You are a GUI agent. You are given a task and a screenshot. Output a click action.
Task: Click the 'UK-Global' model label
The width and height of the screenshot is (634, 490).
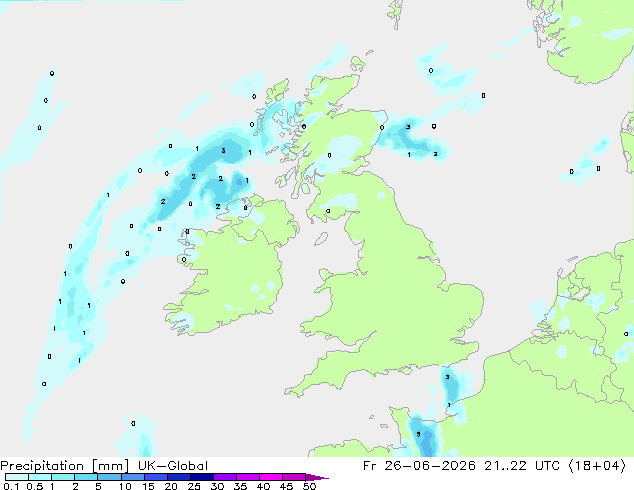click(x=173, y=466)
